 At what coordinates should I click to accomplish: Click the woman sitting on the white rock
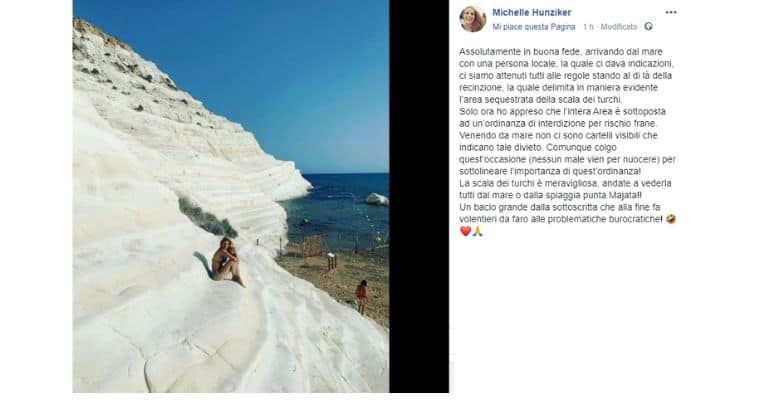(x=226, y=260)
